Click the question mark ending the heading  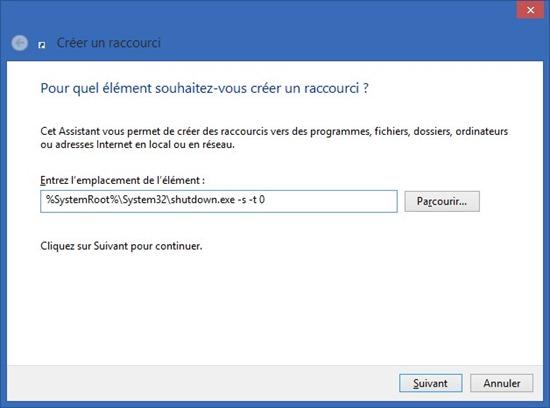pyautogui.click(x=365, y=88)
